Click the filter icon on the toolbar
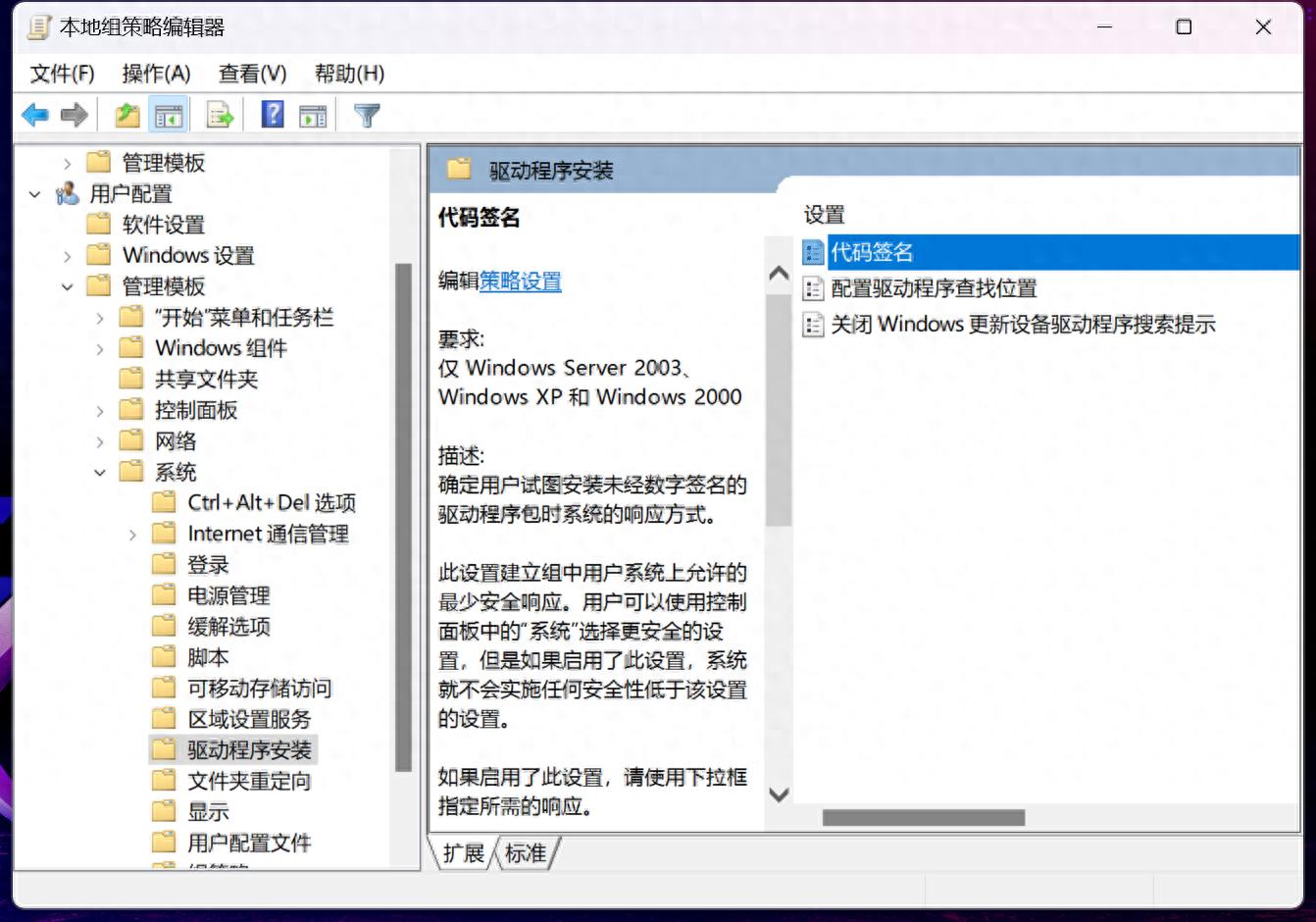1316x922 pixels. (365, 114)
